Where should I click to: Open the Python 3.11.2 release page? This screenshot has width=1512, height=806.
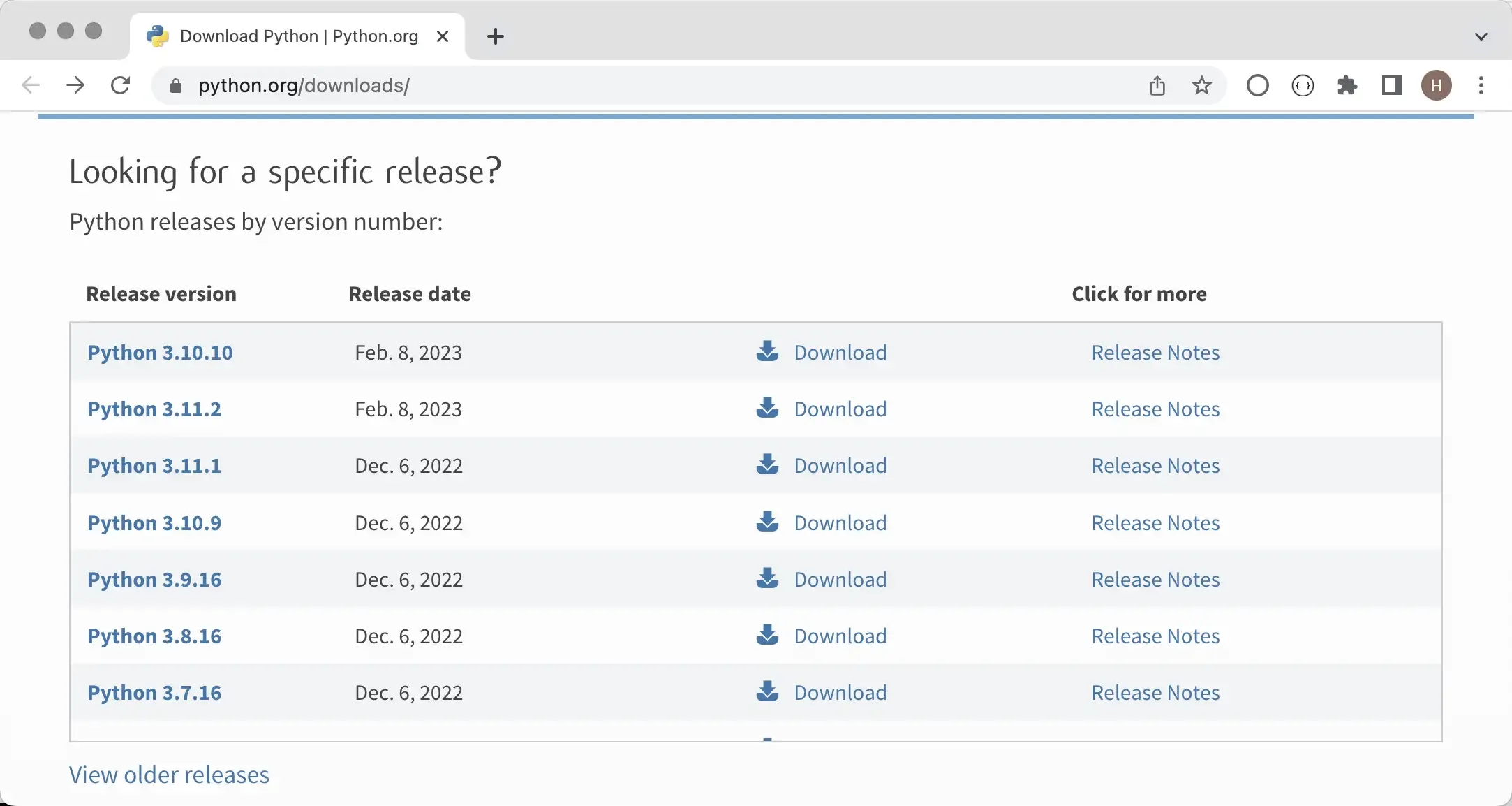pos(154,409)
